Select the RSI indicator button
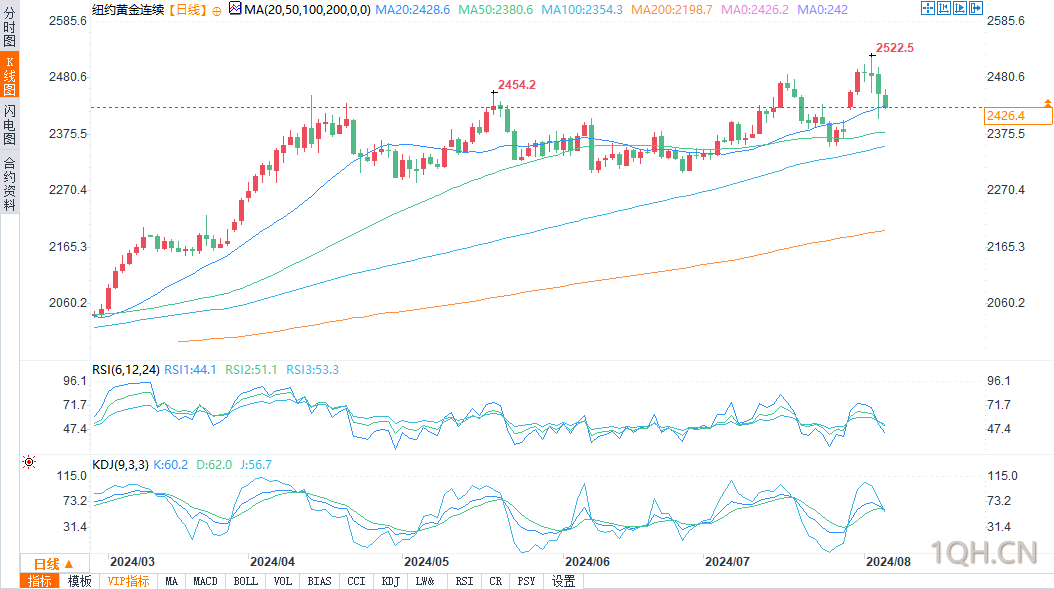The image size is (1054, 589). pyautogui.click(x=464, y=581)
